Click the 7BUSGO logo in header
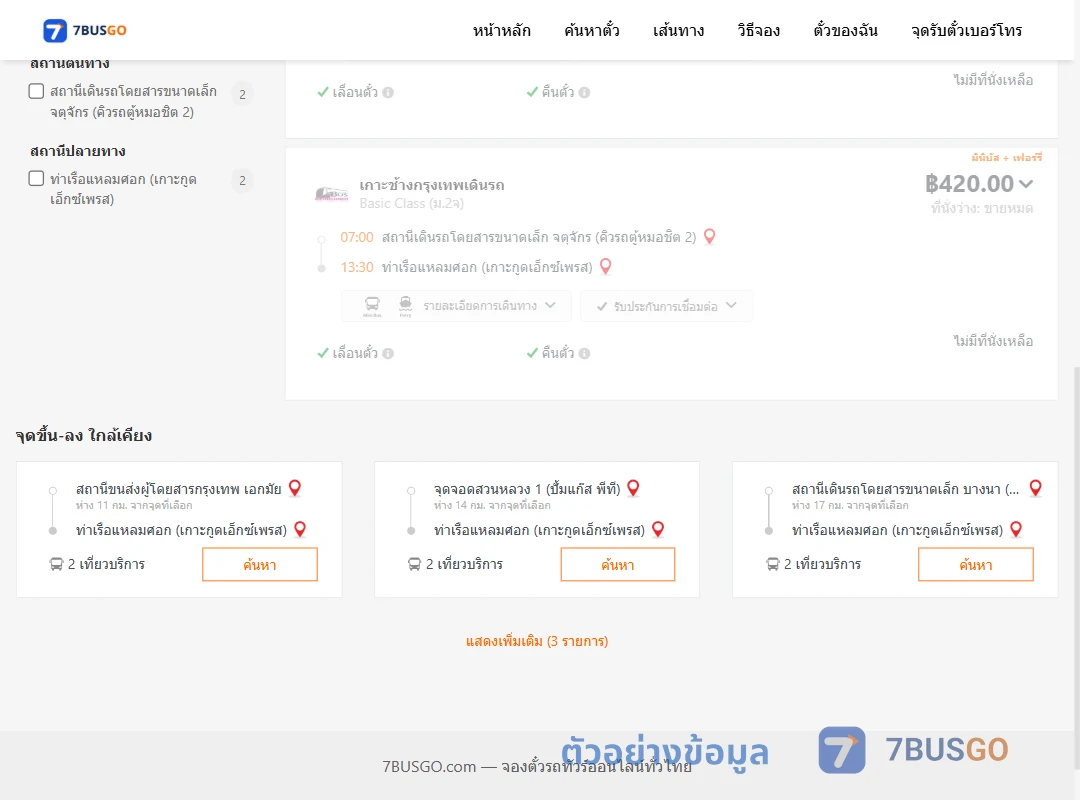 85,30
